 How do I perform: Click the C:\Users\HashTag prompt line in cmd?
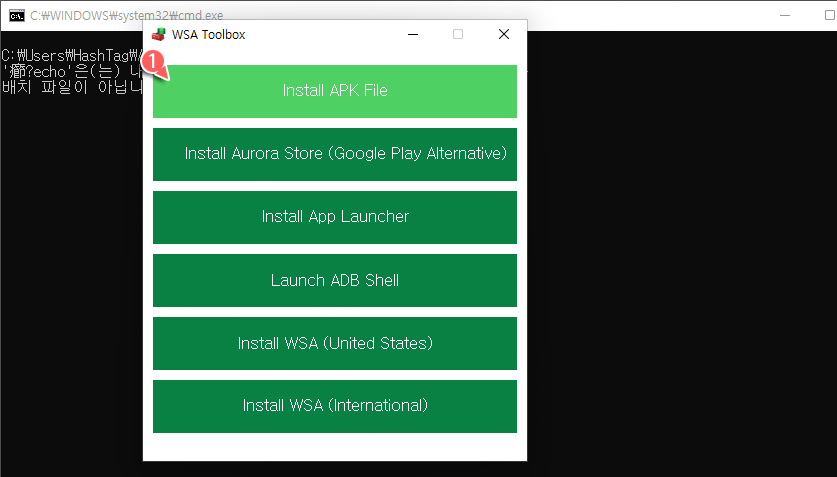click(x=72, y=55)
